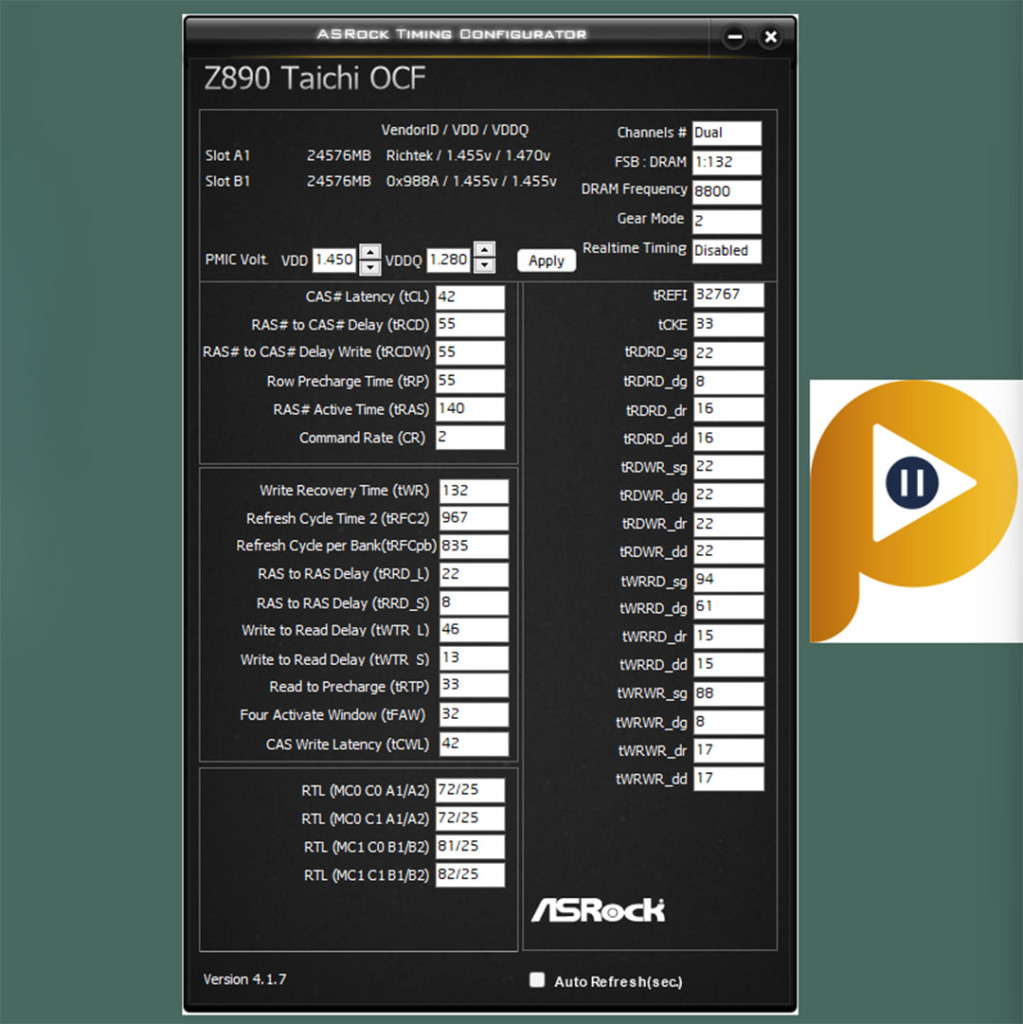Click the Apply button for PMIC voltage

click(546, 261)
